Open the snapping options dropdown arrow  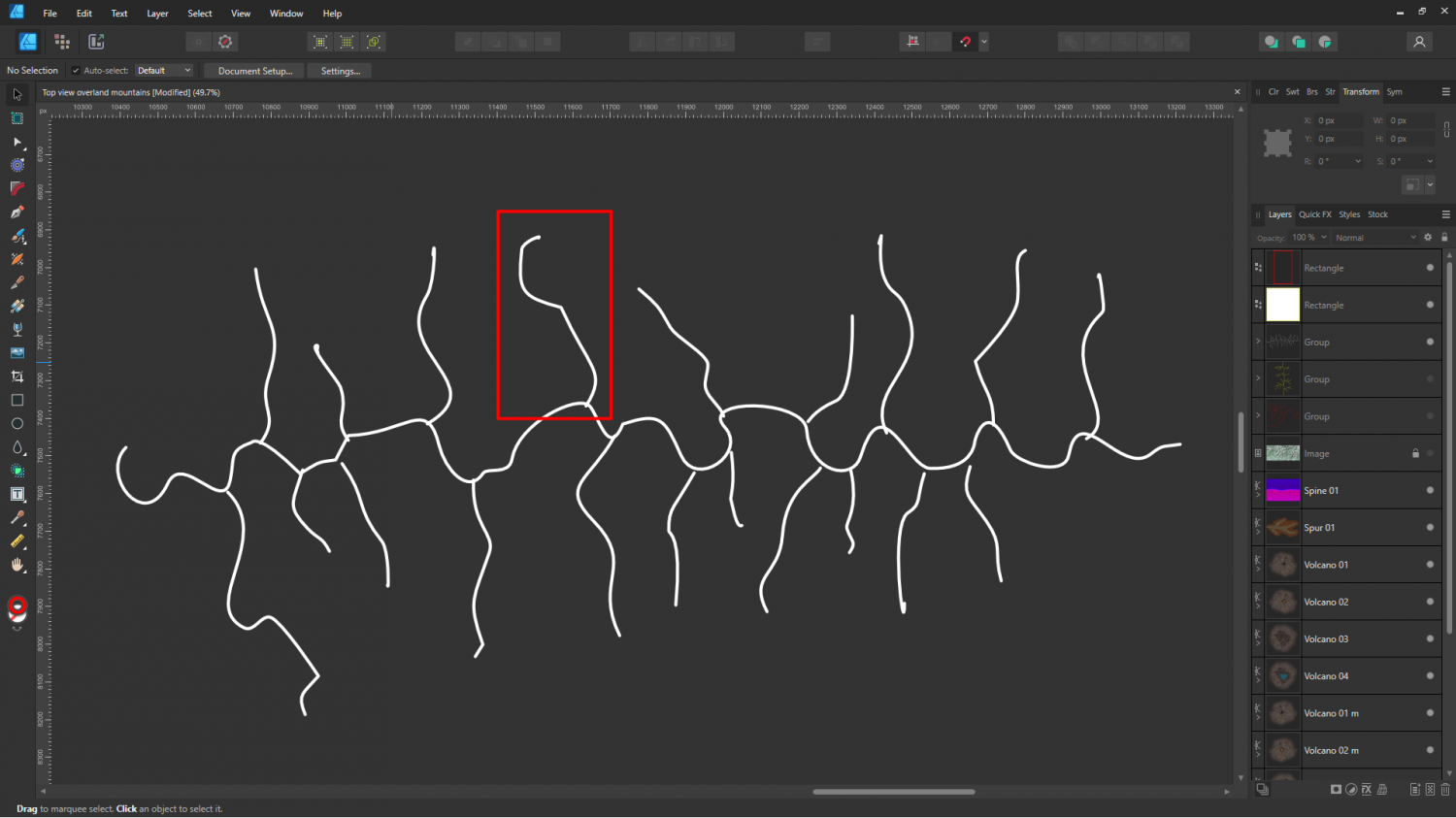click(x=984, y=42)
